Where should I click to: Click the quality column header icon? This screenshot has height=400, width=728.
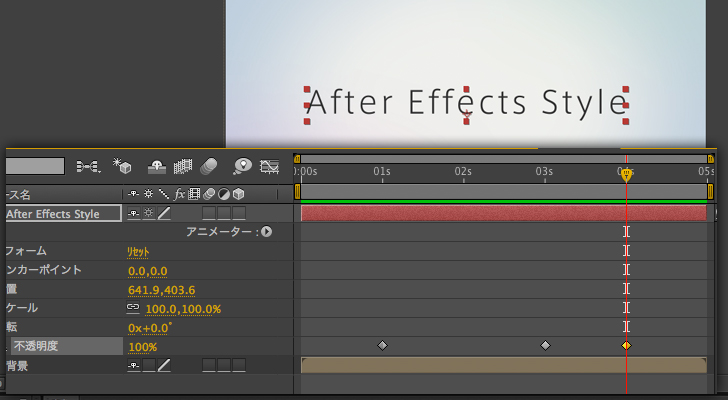point(163,194)
